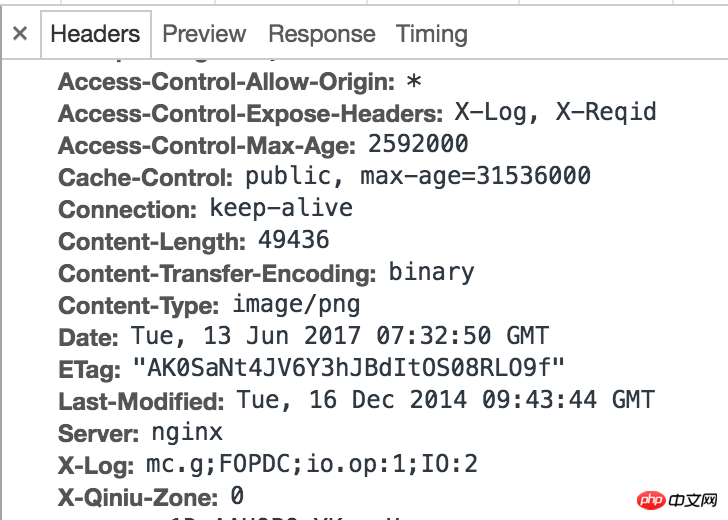Screen dimensions: 728x520
Task: Open the Response tab
Action: [x=322, y=34]
